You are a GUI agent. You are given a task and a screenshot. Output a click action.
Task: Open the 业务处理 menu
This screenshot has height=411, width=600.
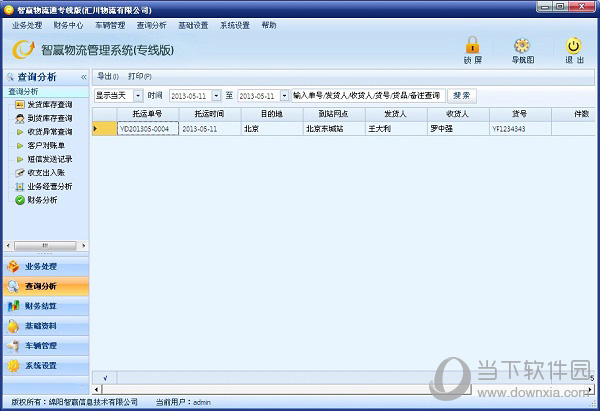27,25
